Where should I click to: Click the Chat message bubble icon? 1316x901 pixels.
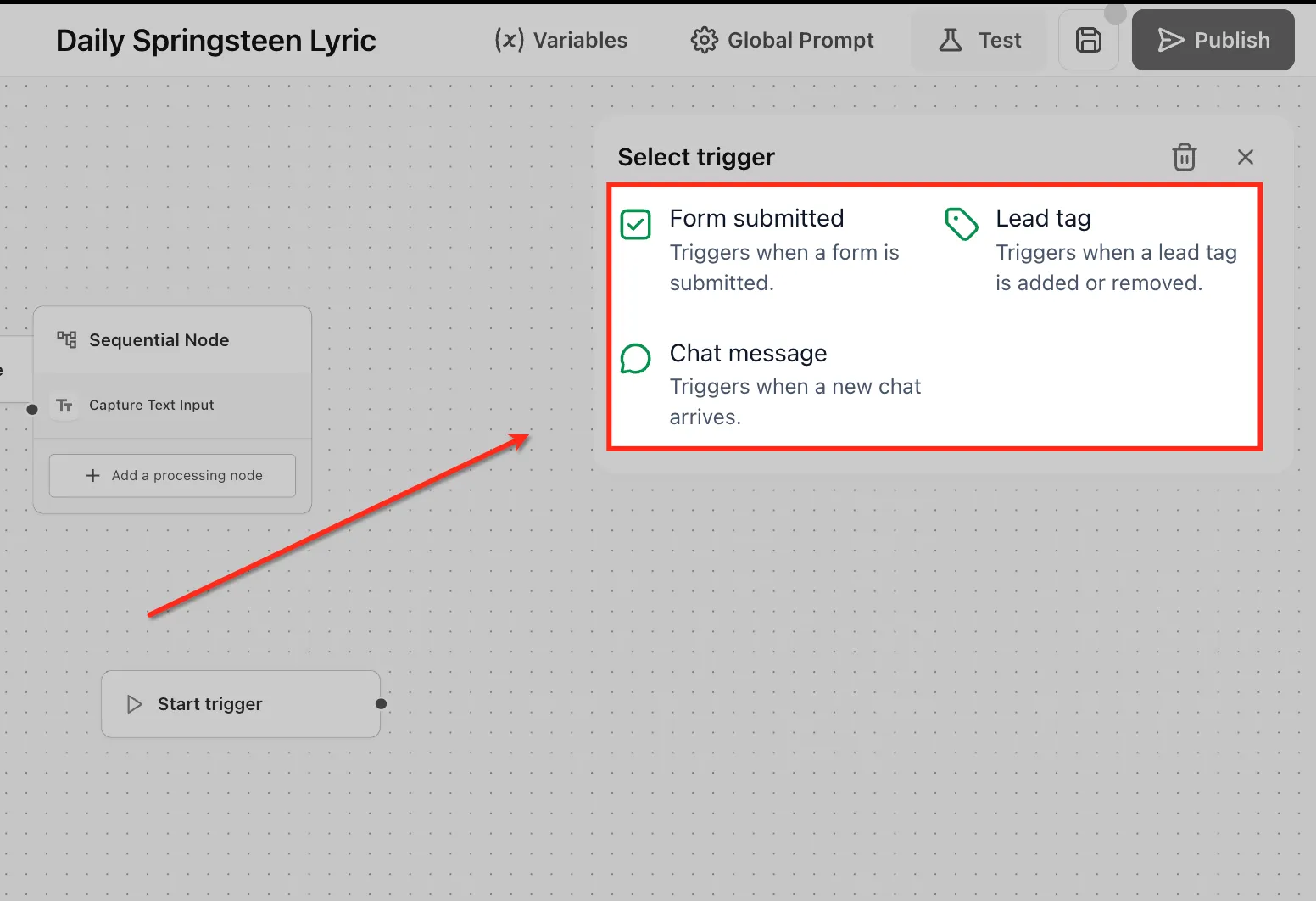(x=635, y=359)
